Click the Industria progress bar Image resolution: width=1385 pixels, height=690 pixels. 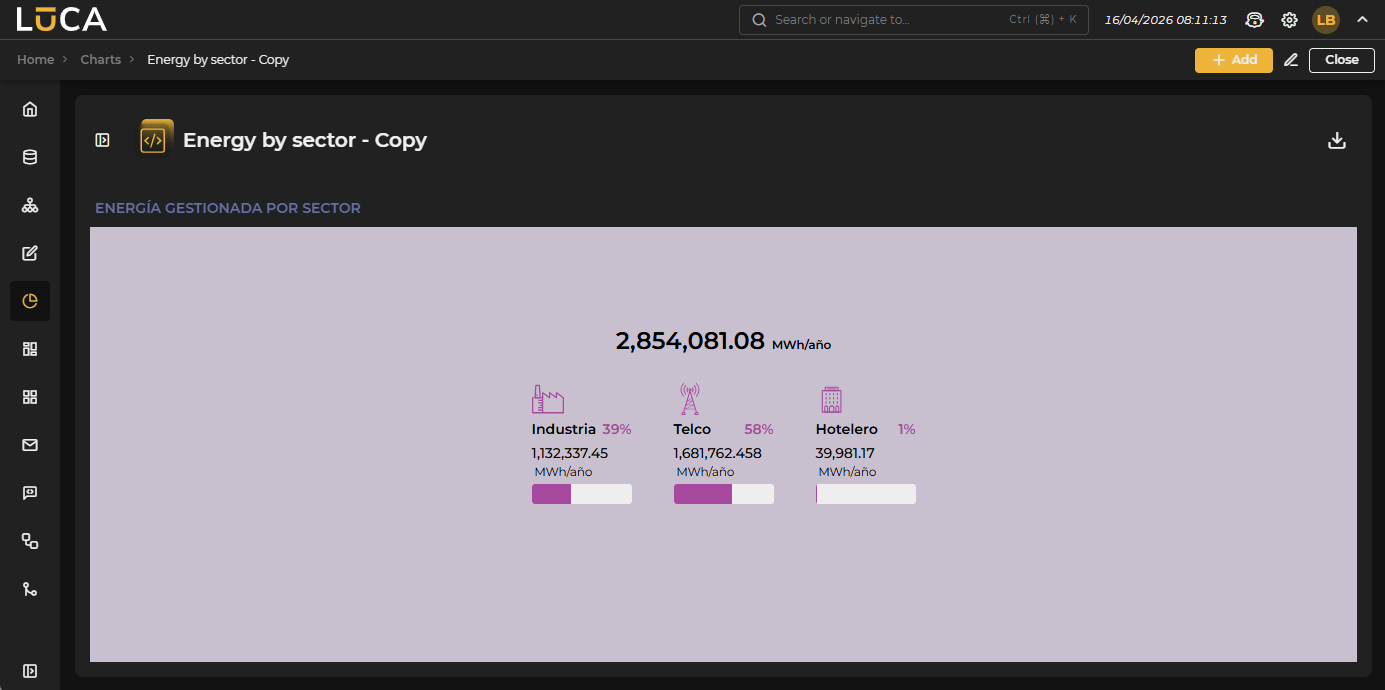click(x=582, y=494)
